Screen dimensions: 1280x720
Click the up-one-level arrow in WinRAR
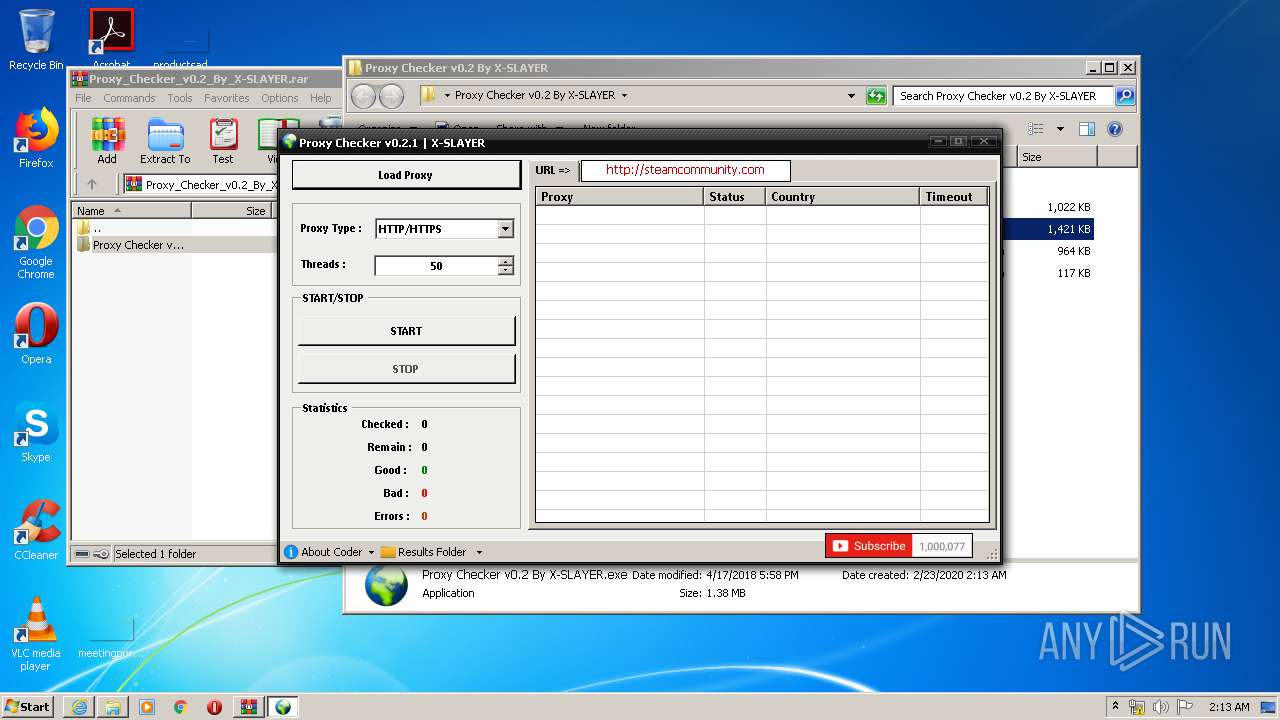(x=92, y=184)
